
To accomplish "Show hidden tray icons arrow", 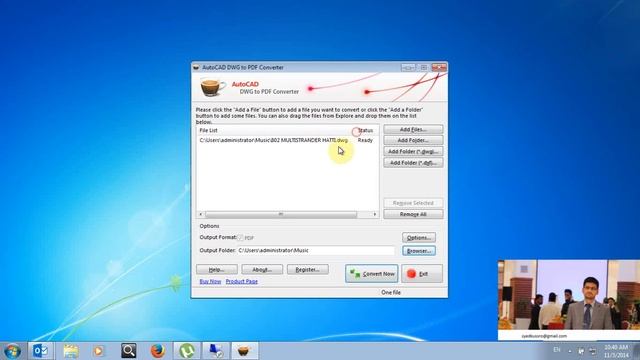I will [x=570, y=351].
